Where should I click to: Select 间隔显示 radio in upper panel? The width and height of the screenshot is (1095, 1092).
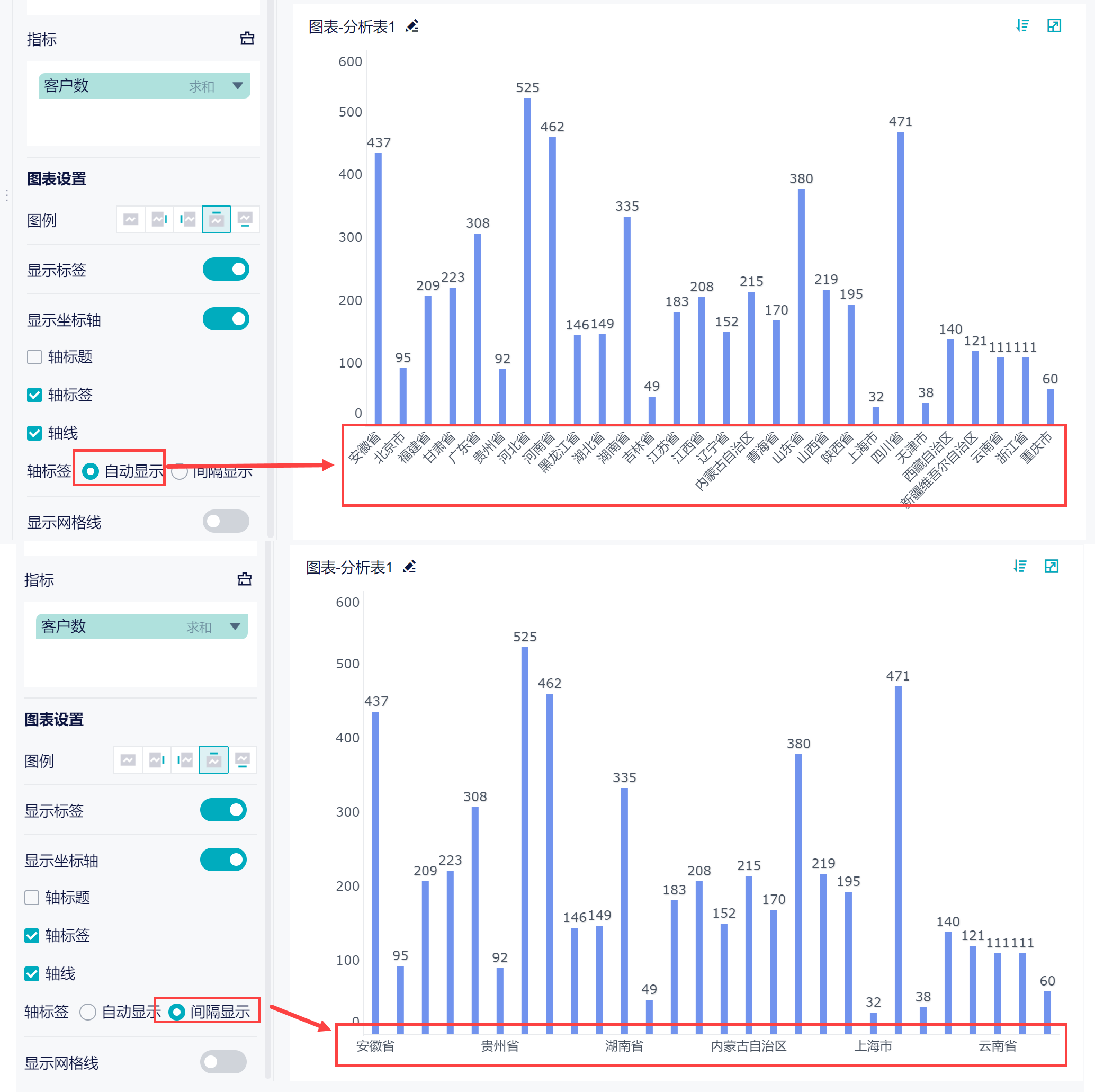(179, 471)
